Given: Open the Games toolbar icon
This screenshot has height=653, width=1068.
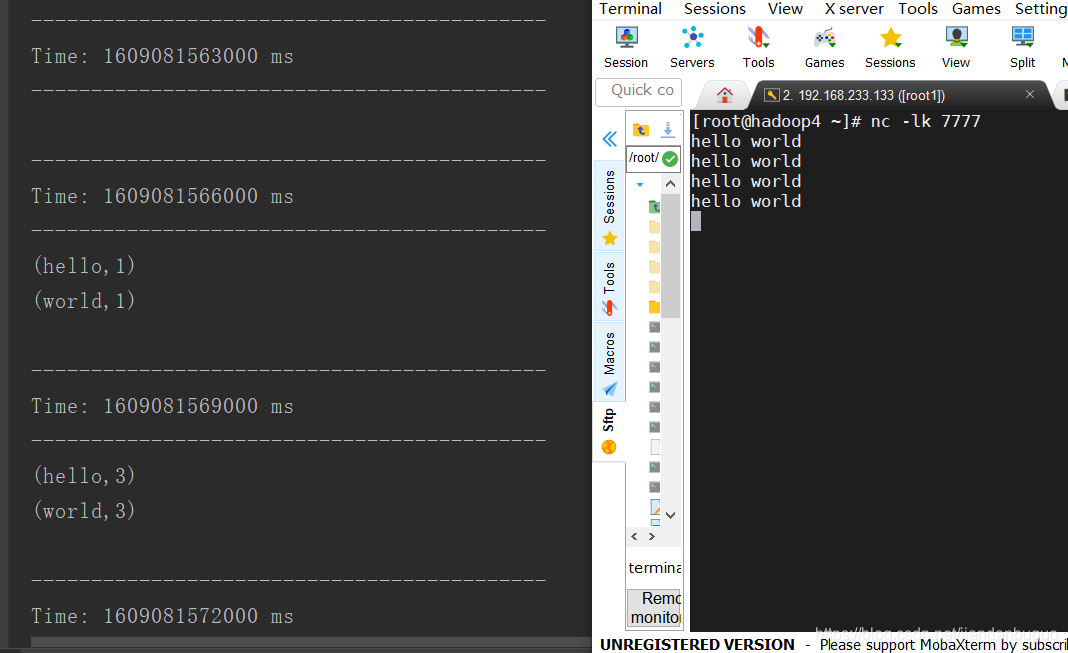Looking at the screenshot, I should (824, 46).
